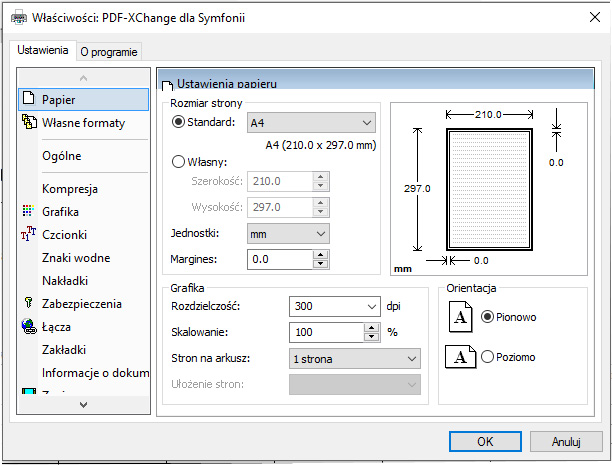This screenshot has height=465, width=612.
Task: Click the landscape page icon next to Poziomo
Action: [x=461, y=357]
